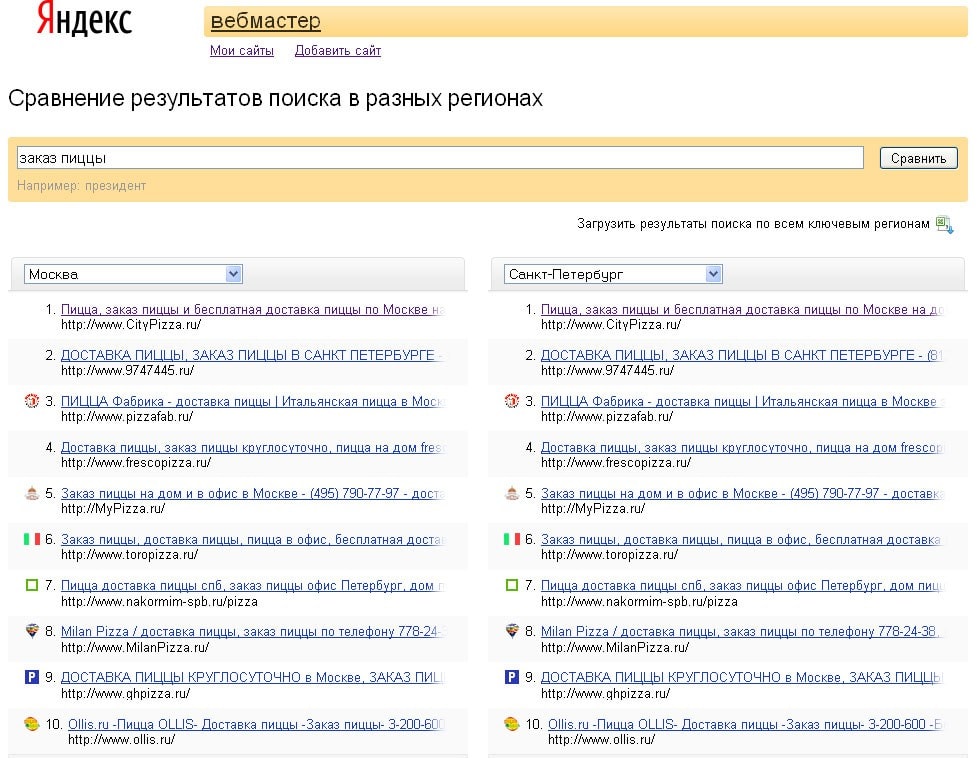This screenshot has height=758, width=977.
Task: Open CityPizza result title in Moscow column
Action: pyautogui.click(x=252, y=309)
